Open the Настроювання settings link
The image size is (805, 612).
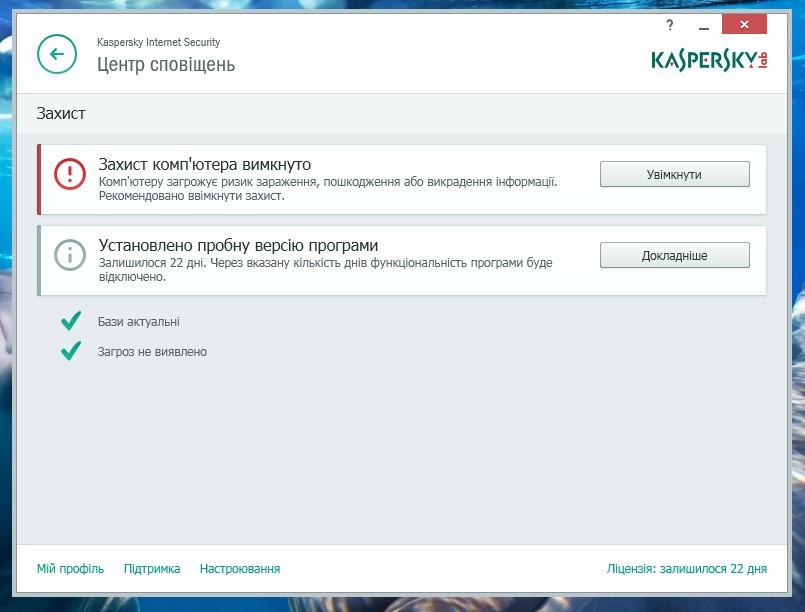(240, 569)
